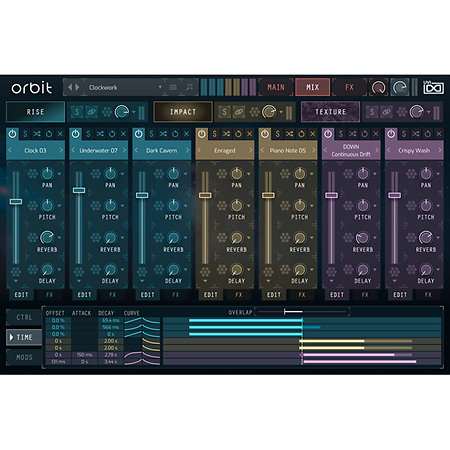Click the Pitch knob on Underwater 07
450x450 pixels.
tap(110, 205)
